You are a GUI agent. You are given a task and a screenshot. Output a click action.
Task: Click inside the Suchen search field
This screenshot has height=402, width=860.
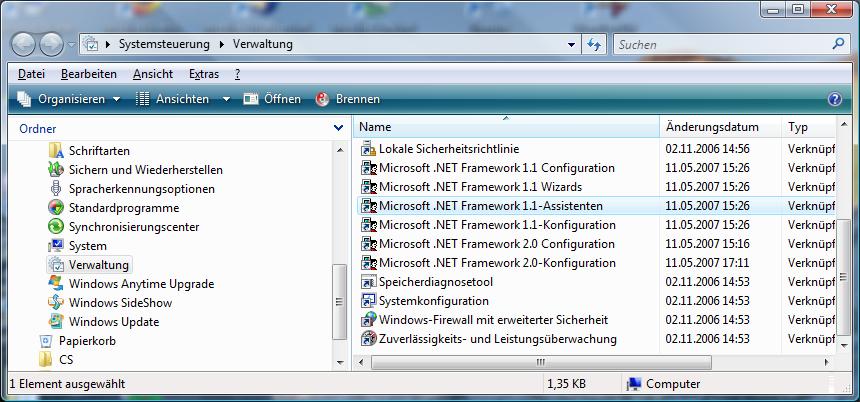pyautogui.click(x=720, y=45)
